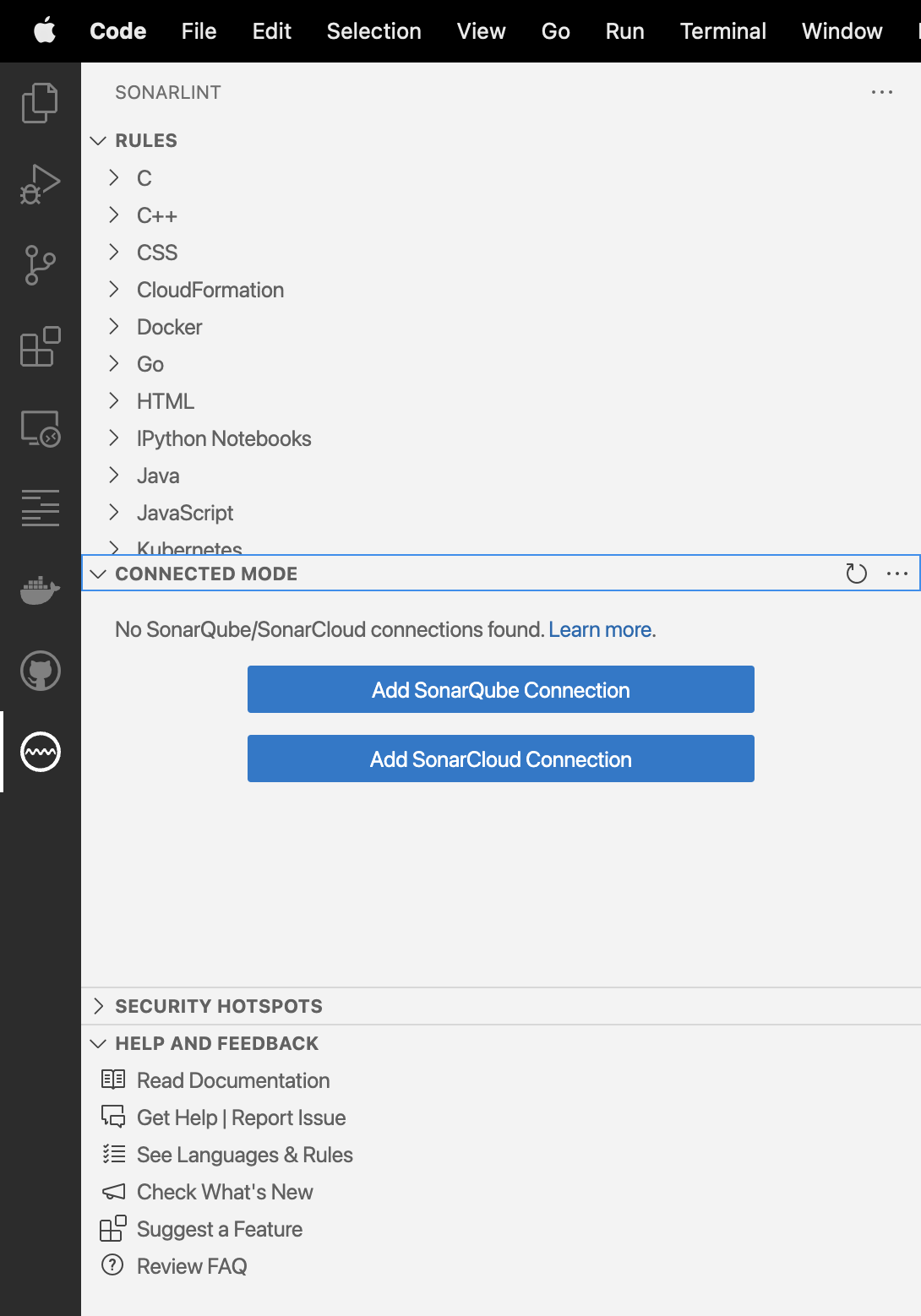Click the book icon beside Read Documentation

click(x=113, y=1079)
